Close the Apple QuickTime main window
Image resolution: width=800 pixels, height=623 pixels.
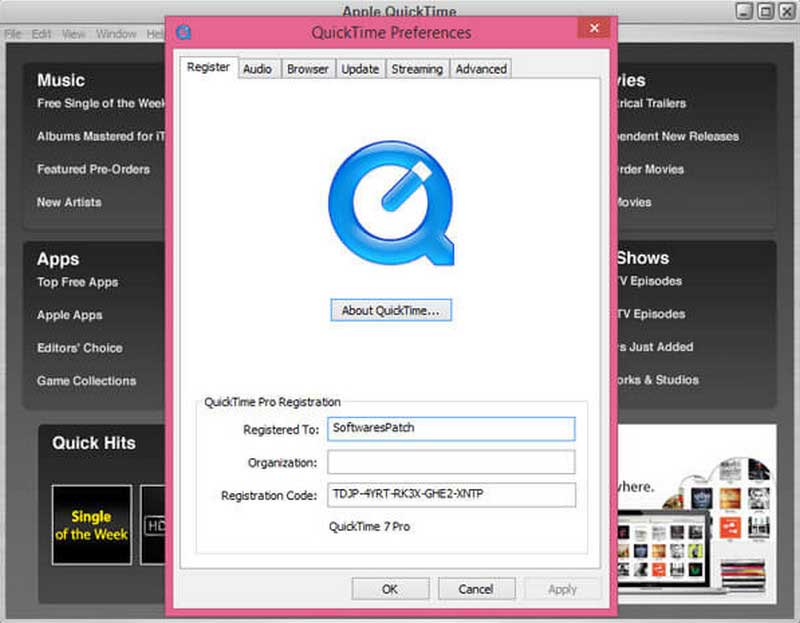tap(787, 11)
